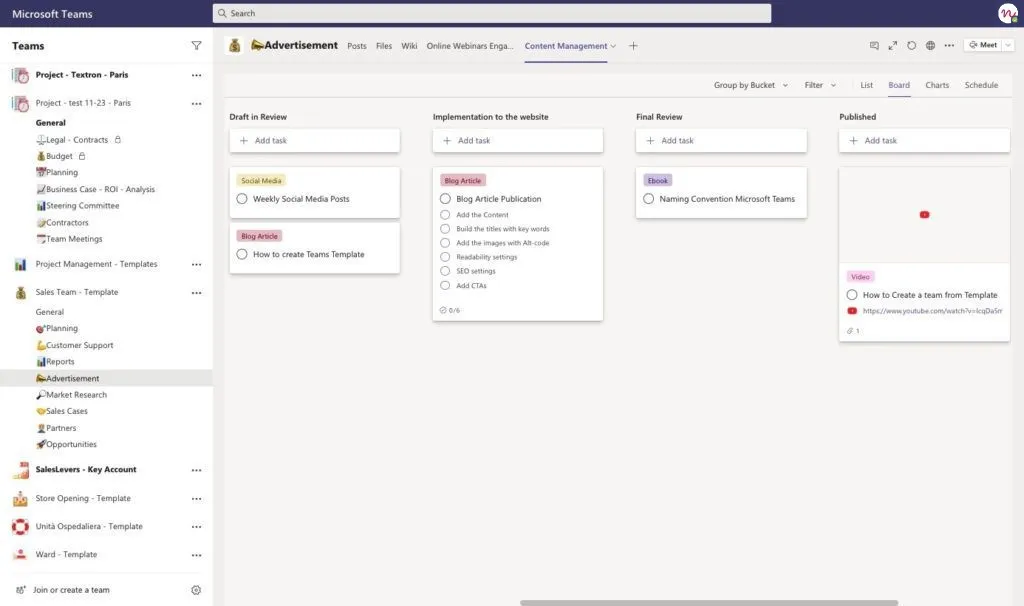Open manage teams gear icon
The width and height of the screenshot is (1024, 606).
click(196, 590)
